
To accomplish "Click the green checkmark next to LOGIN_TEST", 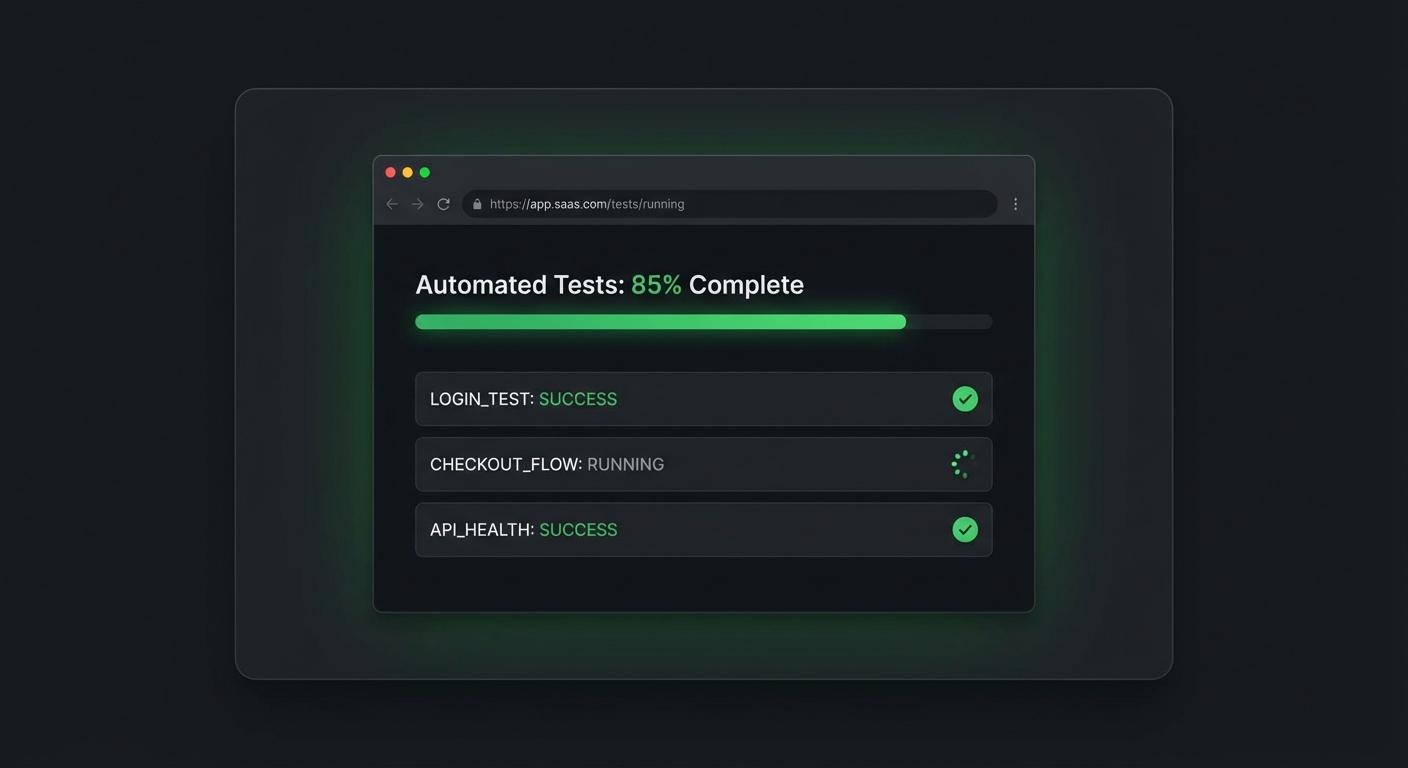I will 965,398.
